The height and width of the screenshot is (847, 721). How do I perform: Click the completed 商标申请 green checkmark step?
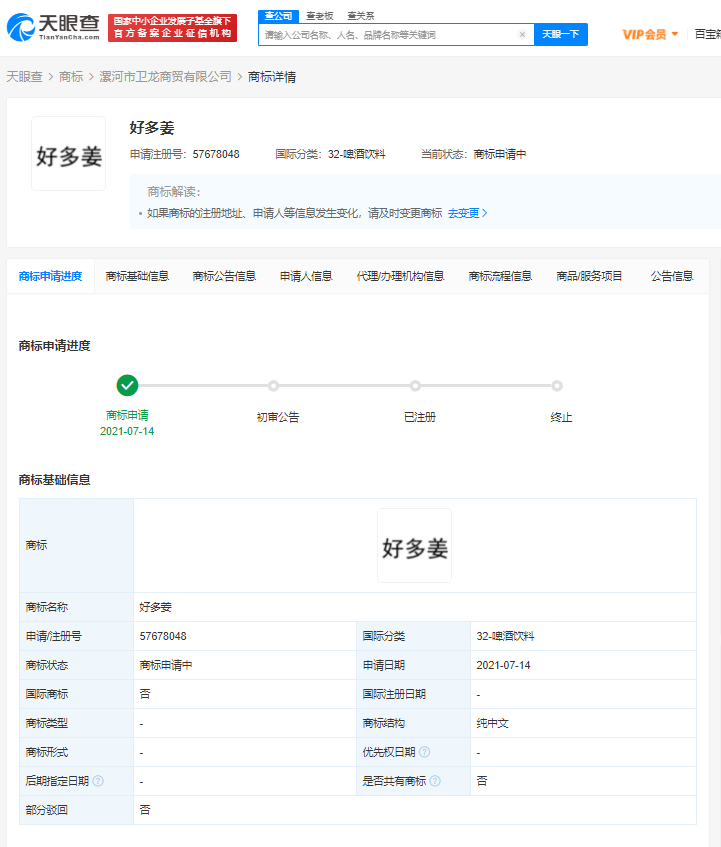pos(127,386)
